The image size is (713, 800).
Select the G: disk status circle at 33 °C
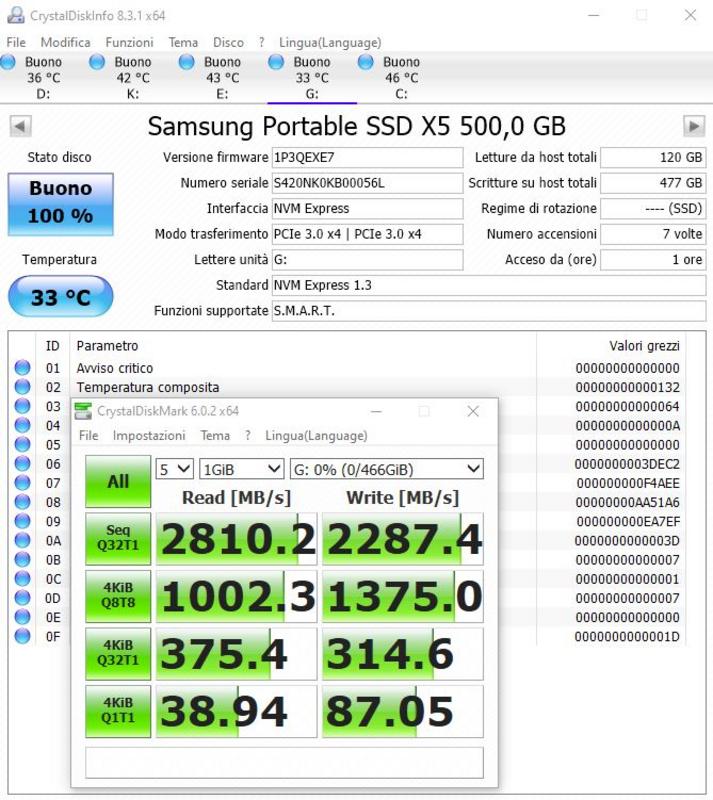pos(276,62)
